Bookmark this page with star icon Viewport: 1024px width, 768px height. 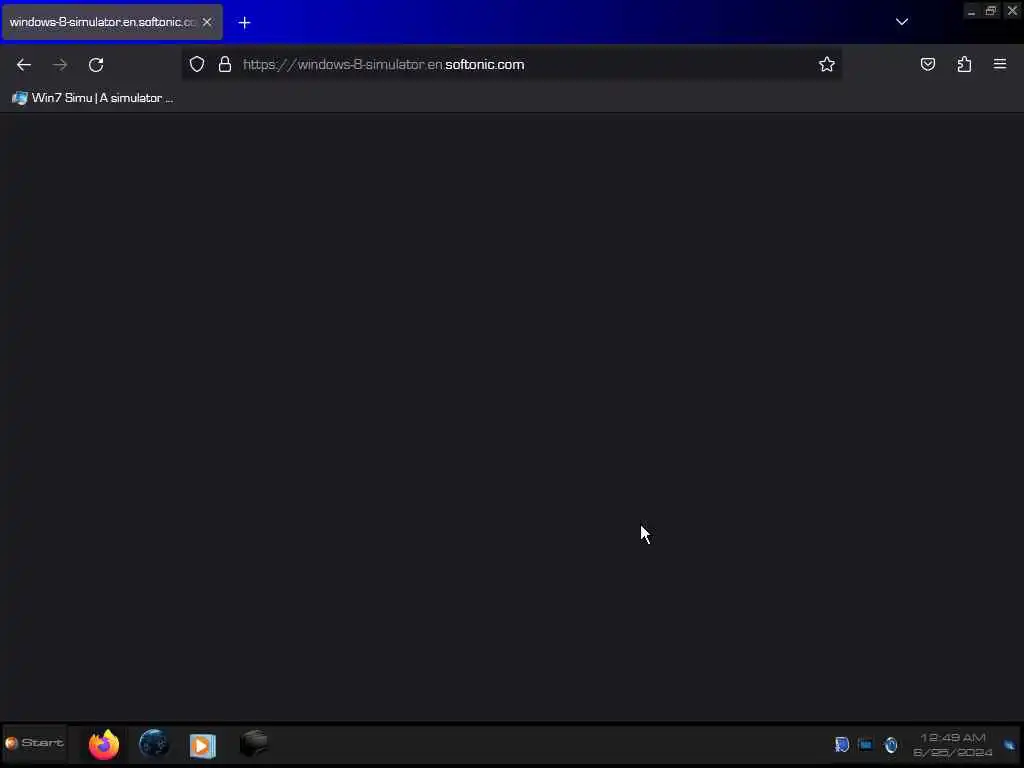[827, 64]
